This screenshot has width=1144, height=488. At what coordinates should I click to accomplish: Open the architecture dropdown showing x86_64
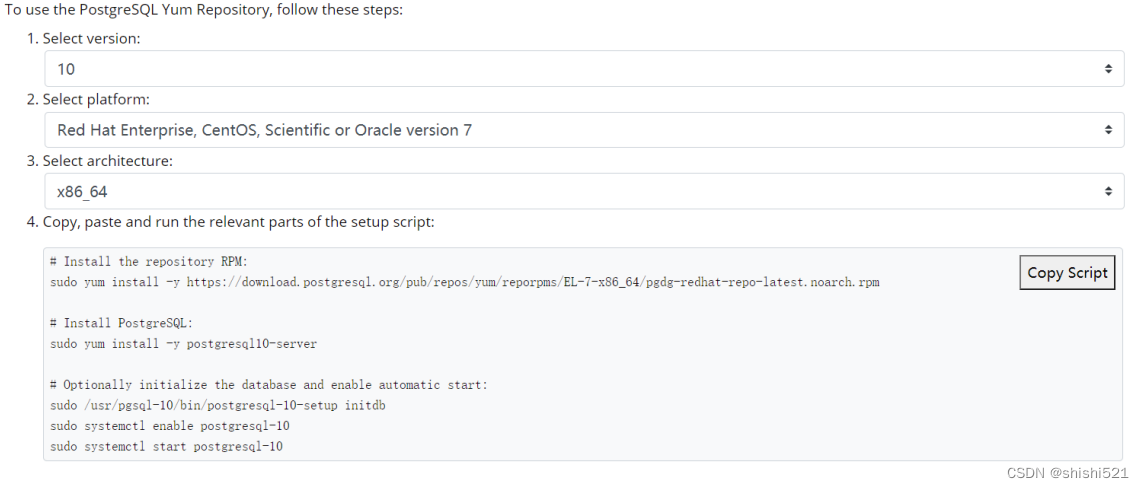tap(584, 191)
